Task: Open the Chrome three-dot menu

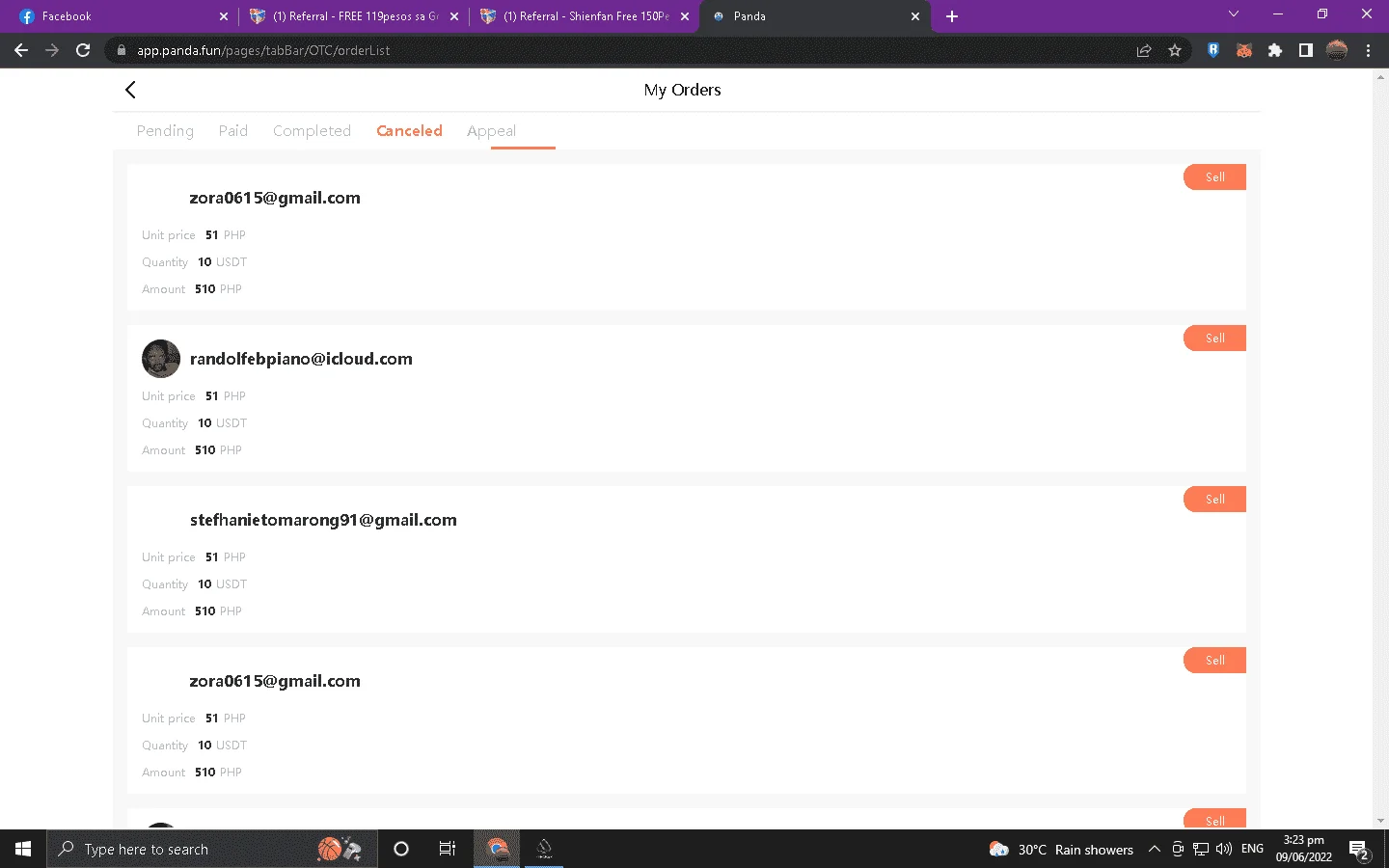Action: pos(1368,50)
